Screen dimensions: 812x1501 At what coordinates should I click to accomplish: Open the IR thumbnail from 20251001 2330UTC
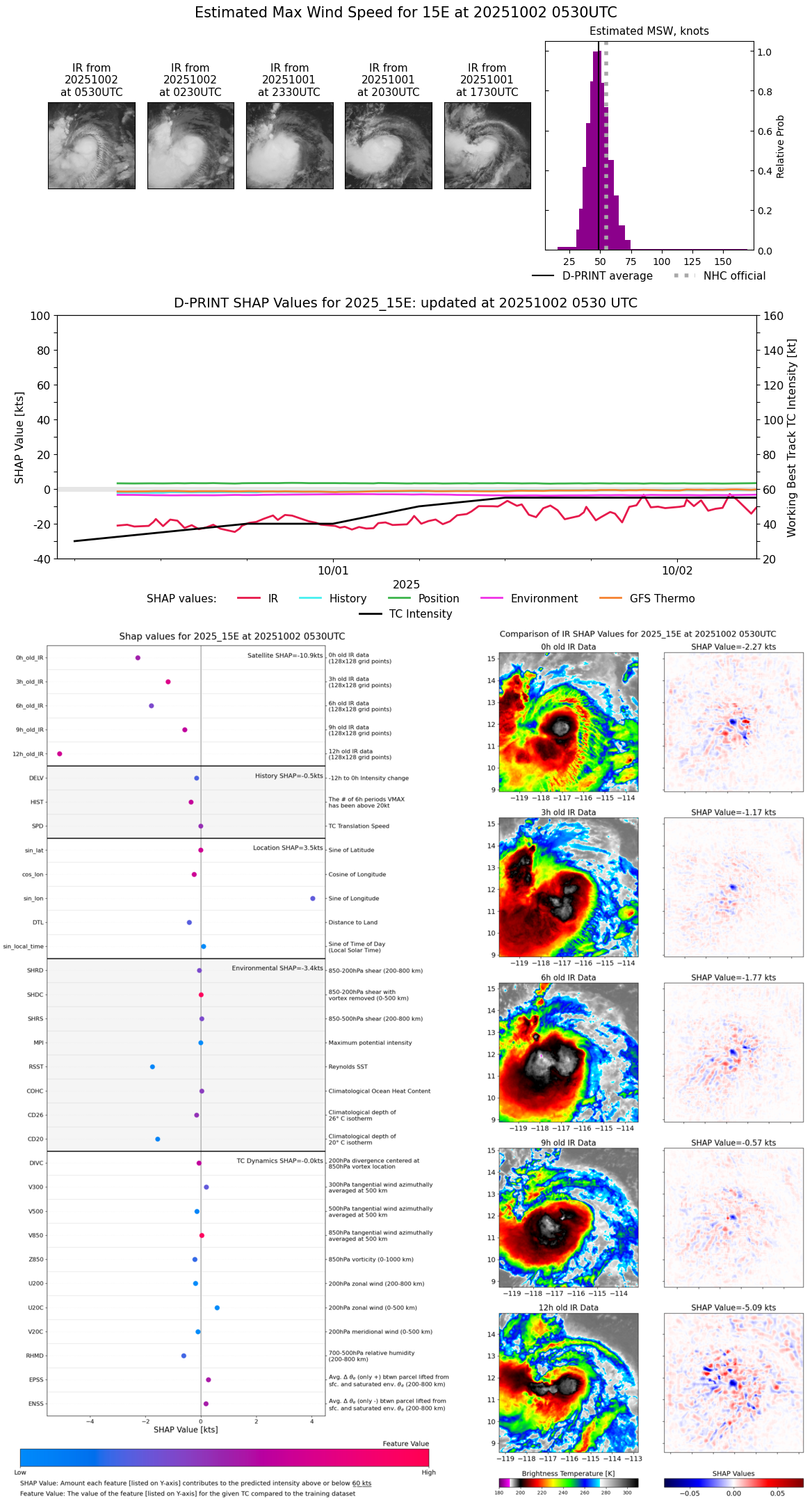[289, 145]
